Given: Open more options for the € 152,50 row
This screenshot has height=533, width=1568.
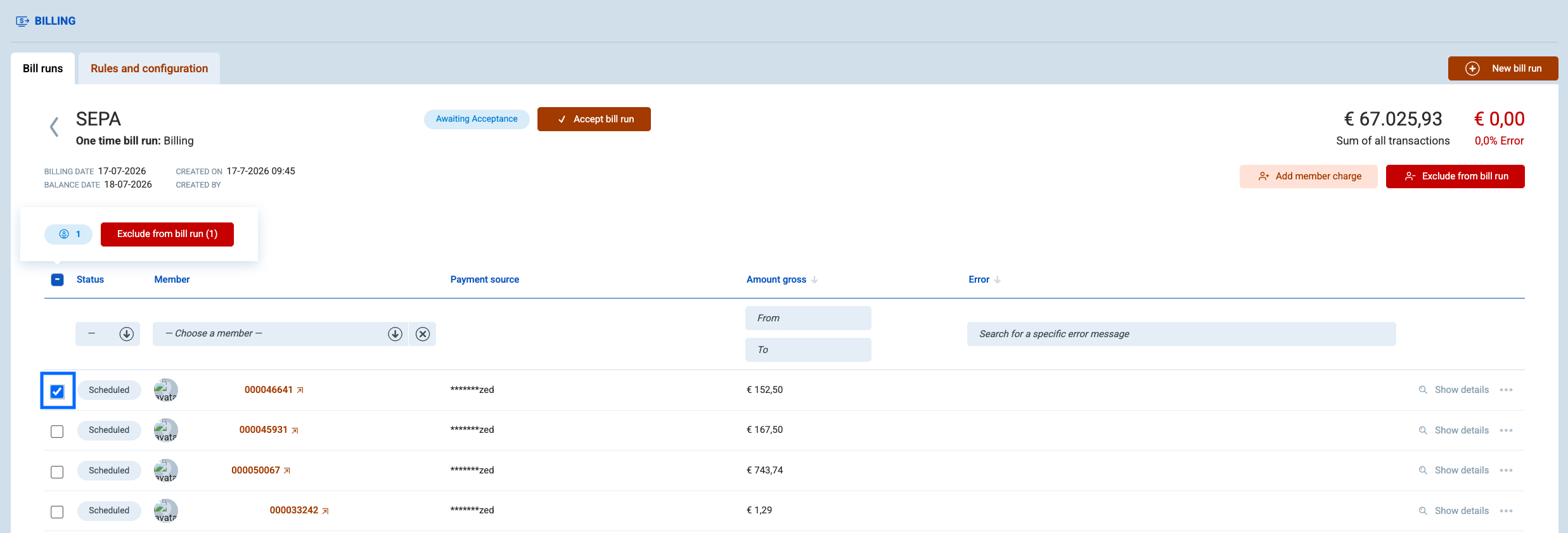Looking at the screenshot, I should [x=1507, y=390].
